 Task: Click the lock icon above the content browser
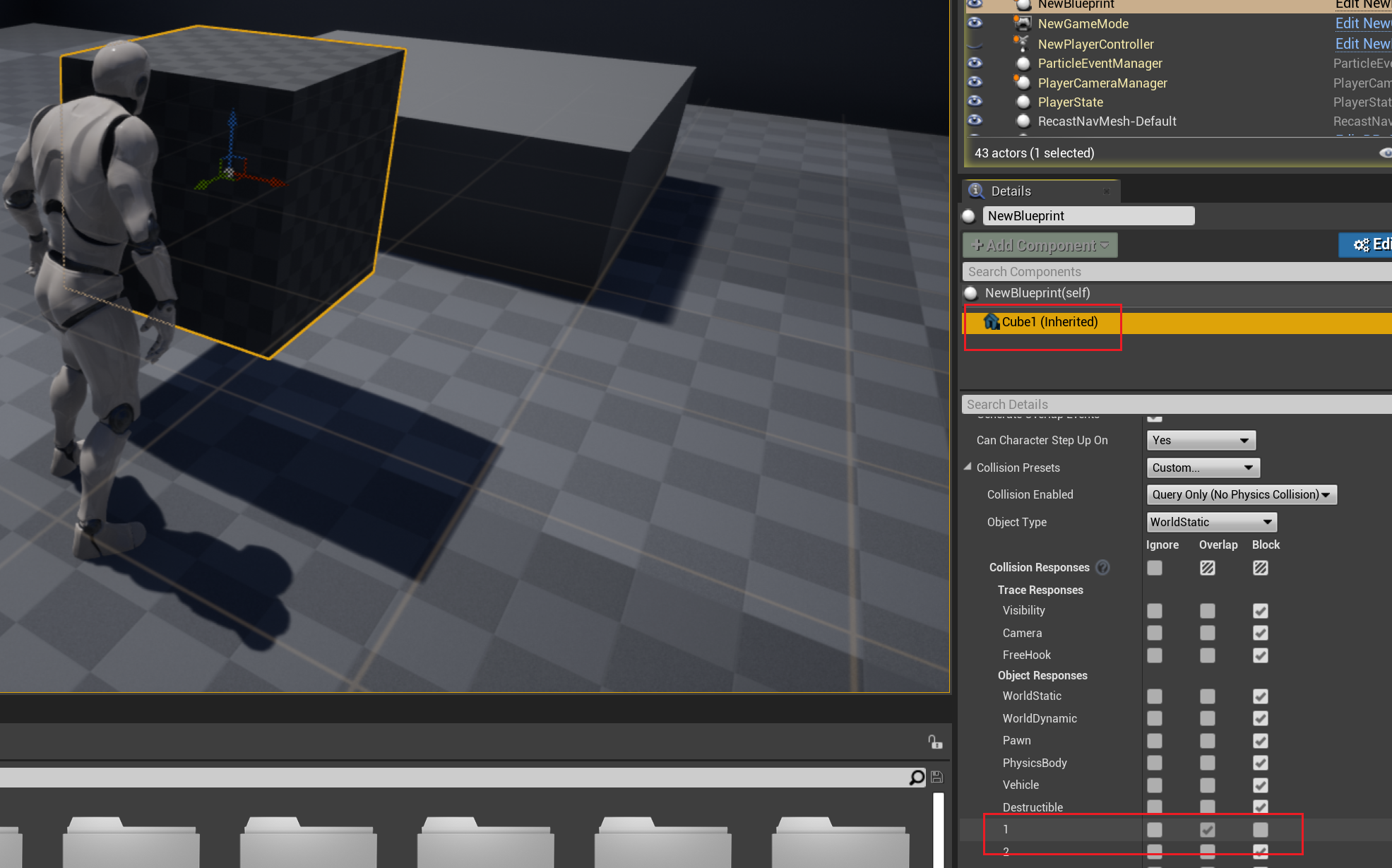pos(935,742)
